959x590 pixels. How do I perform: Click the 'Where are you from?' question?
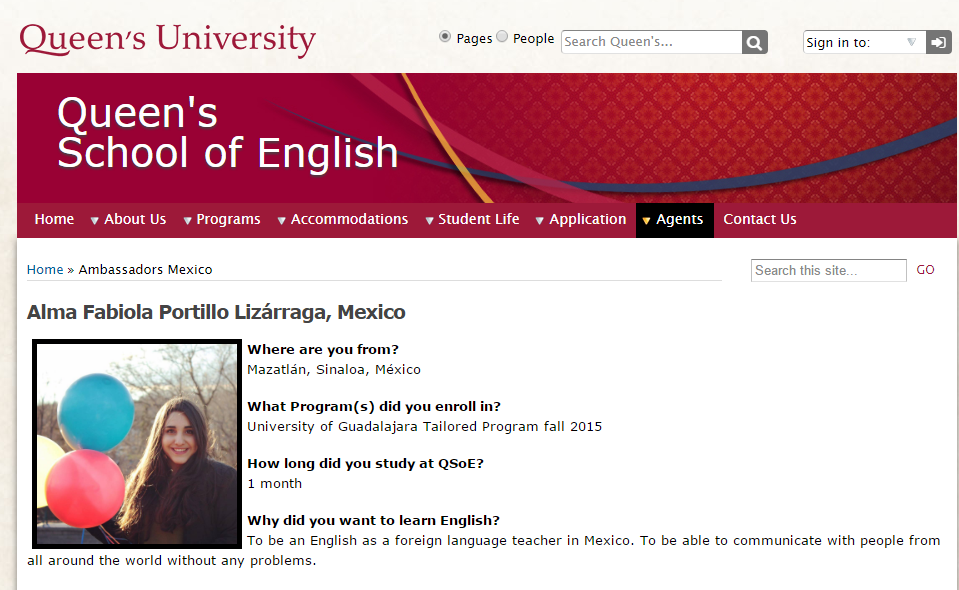point(323,350)
